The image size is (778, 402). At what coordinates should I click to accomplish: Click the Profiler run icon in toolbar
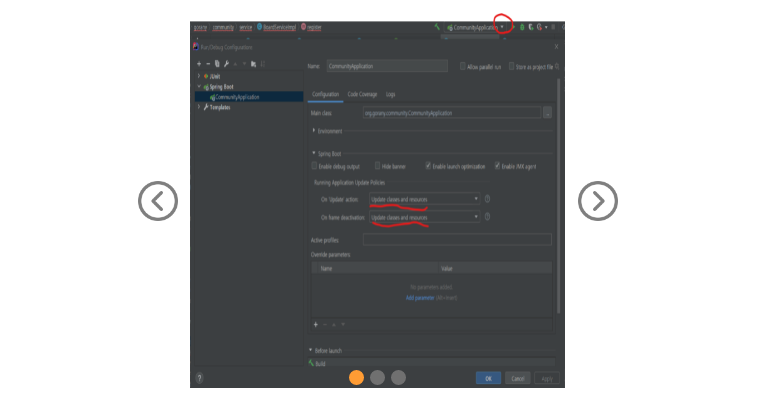(x=539, y=27)
